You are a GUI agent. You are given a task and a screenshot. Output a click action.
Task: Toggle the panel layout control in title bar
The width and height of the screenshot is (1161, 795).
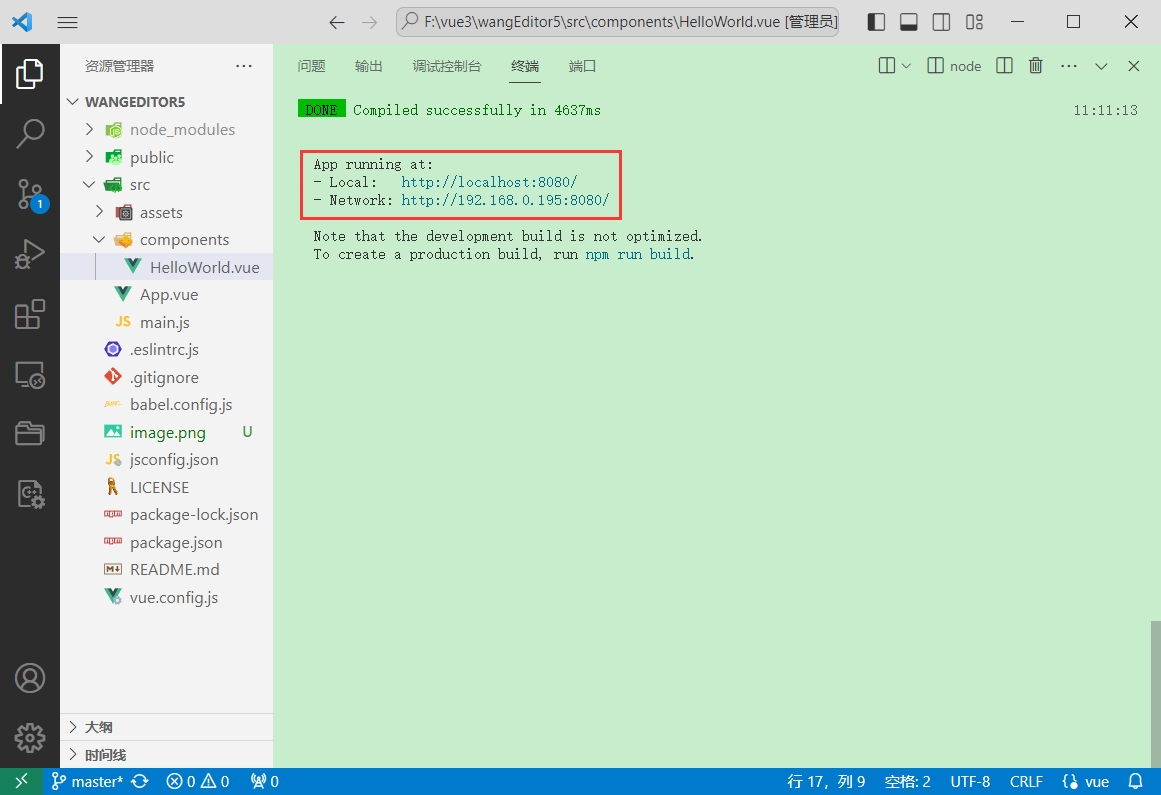[911, 21]
